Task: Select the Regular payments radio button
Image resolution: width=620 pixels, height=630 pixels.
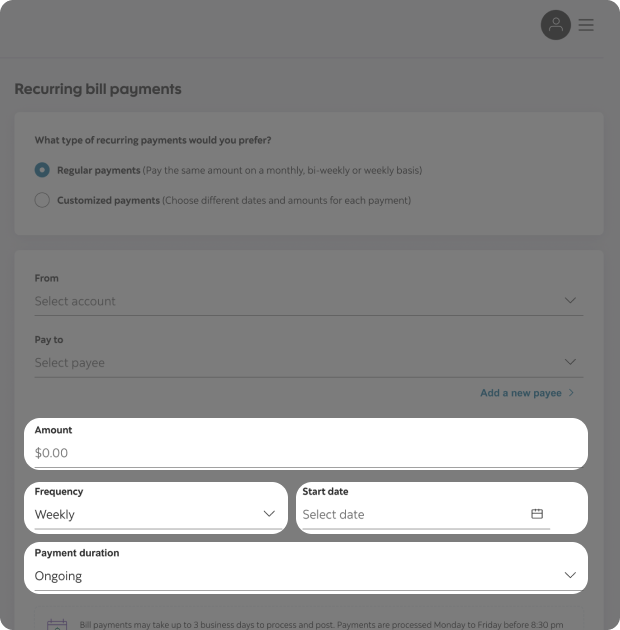Action: [42, 170]
